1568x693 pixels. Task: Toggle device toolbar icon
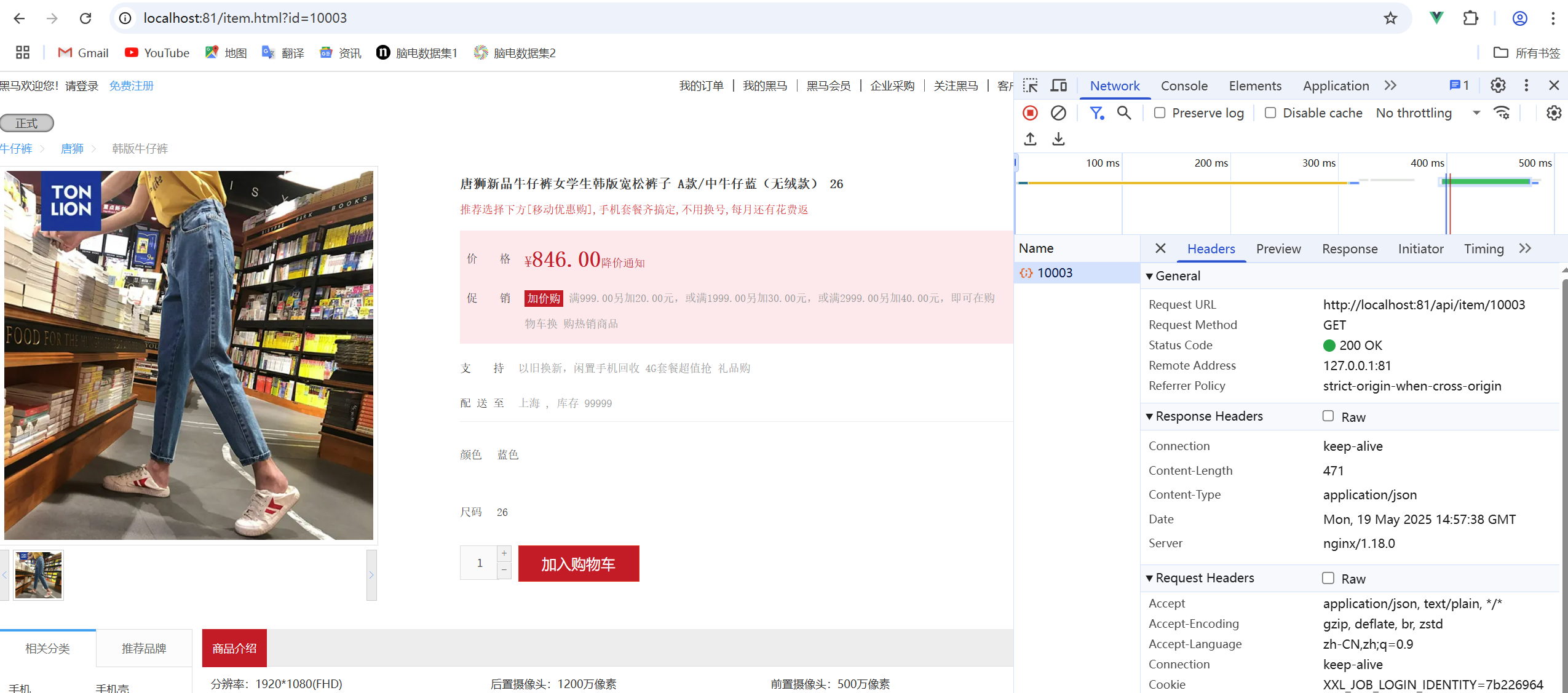[x=1058, y=85]
